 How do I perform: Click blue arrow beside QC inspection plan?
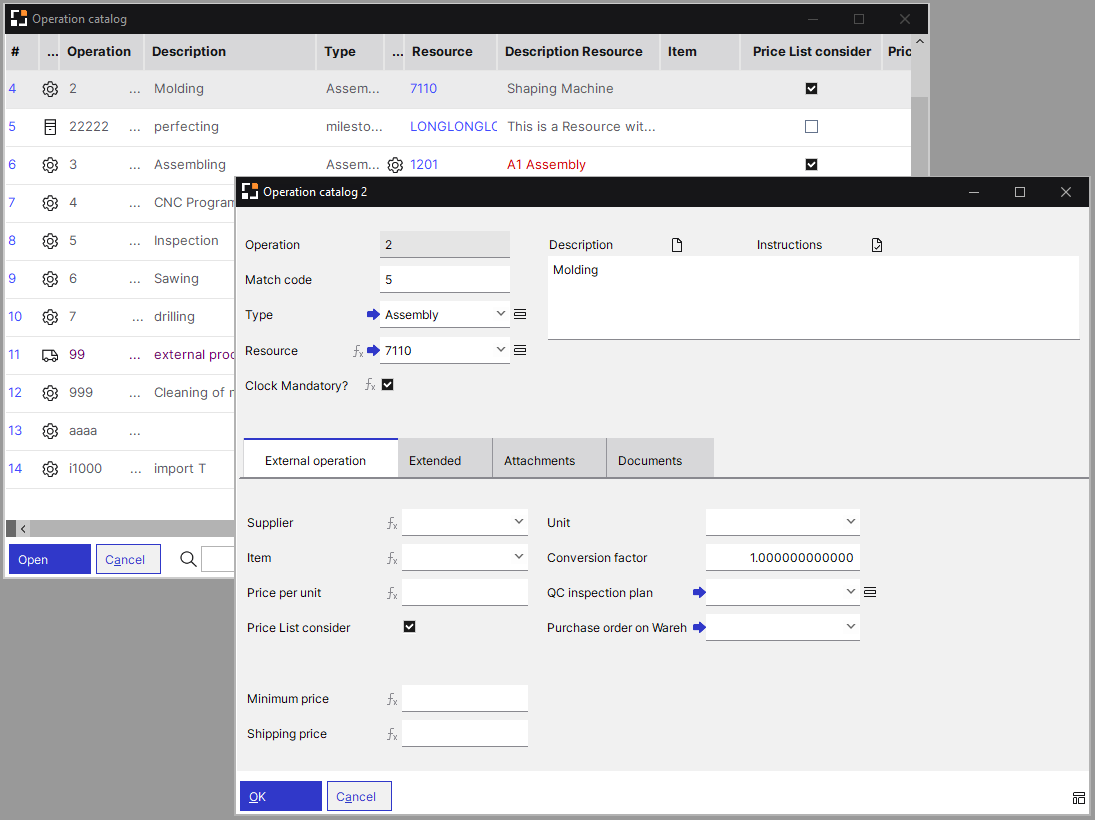click(x=698, y=593)
